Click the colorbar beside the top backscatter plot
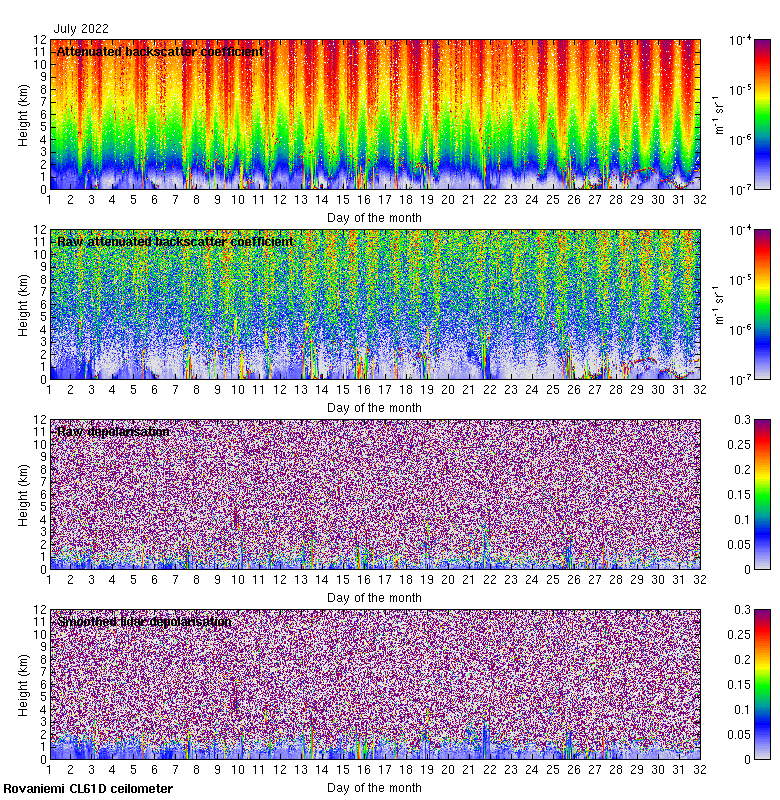The image size is (780, 800). pyautogui.click(x=734, y=114)
